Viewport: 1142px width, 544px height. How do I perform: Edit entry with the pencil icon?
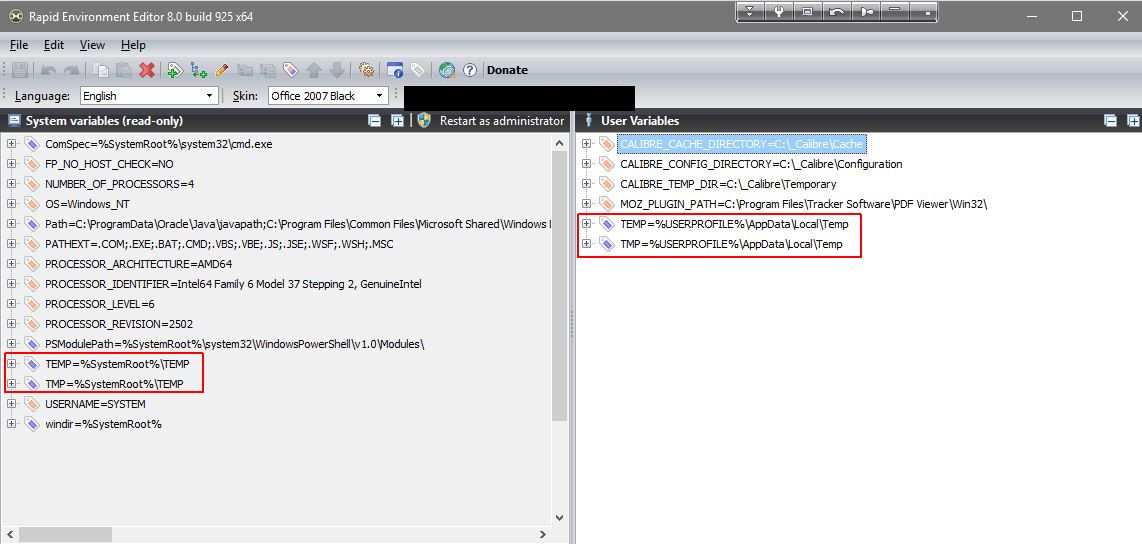coord(221,70)
